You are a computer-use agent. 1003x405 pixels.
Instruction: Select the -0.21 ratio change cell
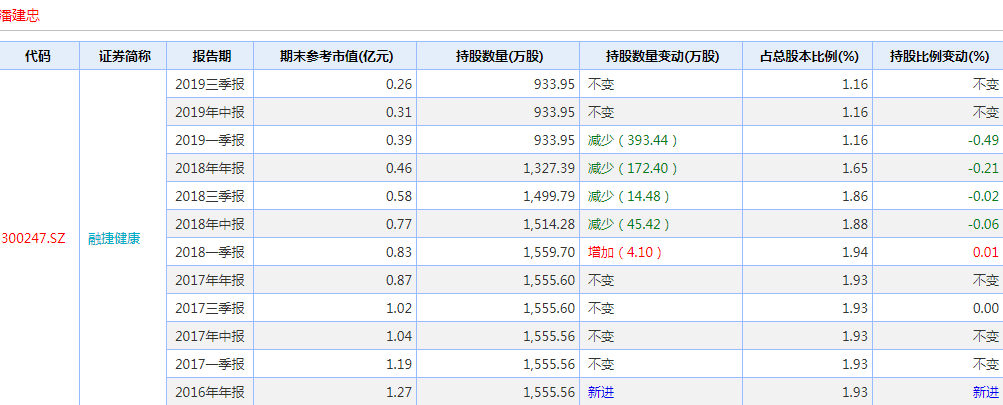938,168
